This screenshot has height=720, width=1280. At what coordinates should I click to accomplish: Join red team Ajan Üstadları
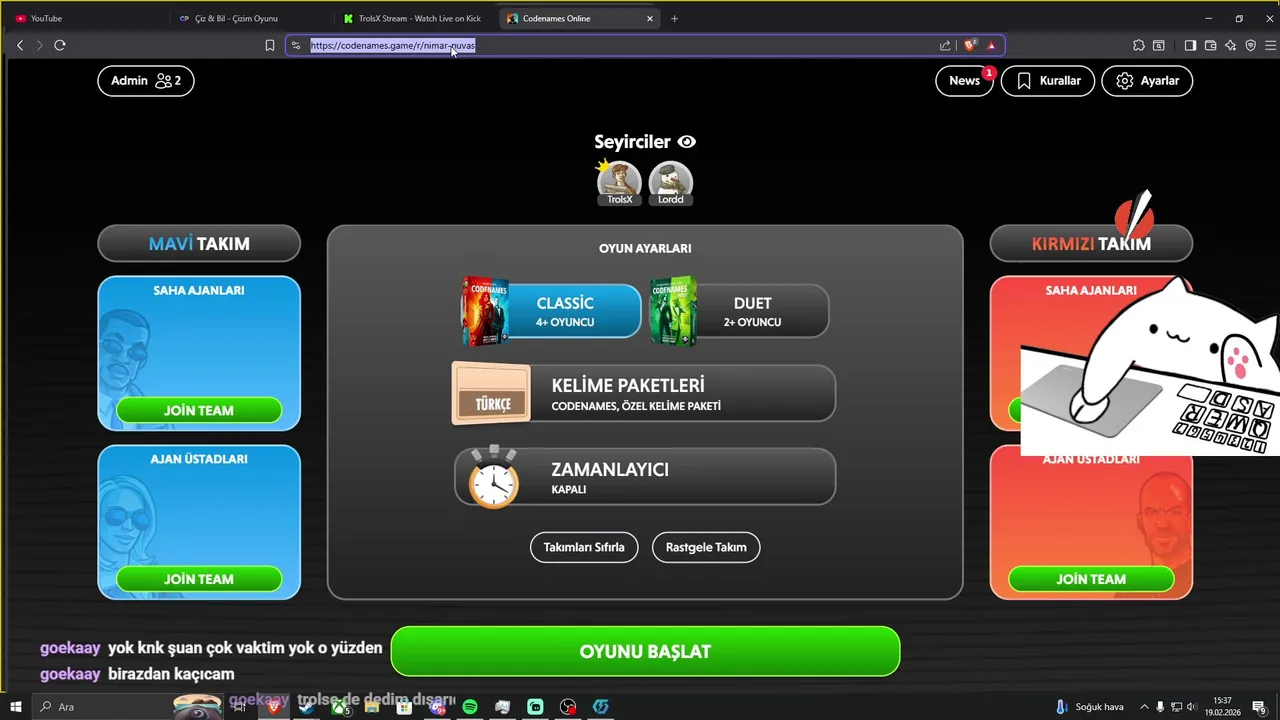[x=1091, y=579]
